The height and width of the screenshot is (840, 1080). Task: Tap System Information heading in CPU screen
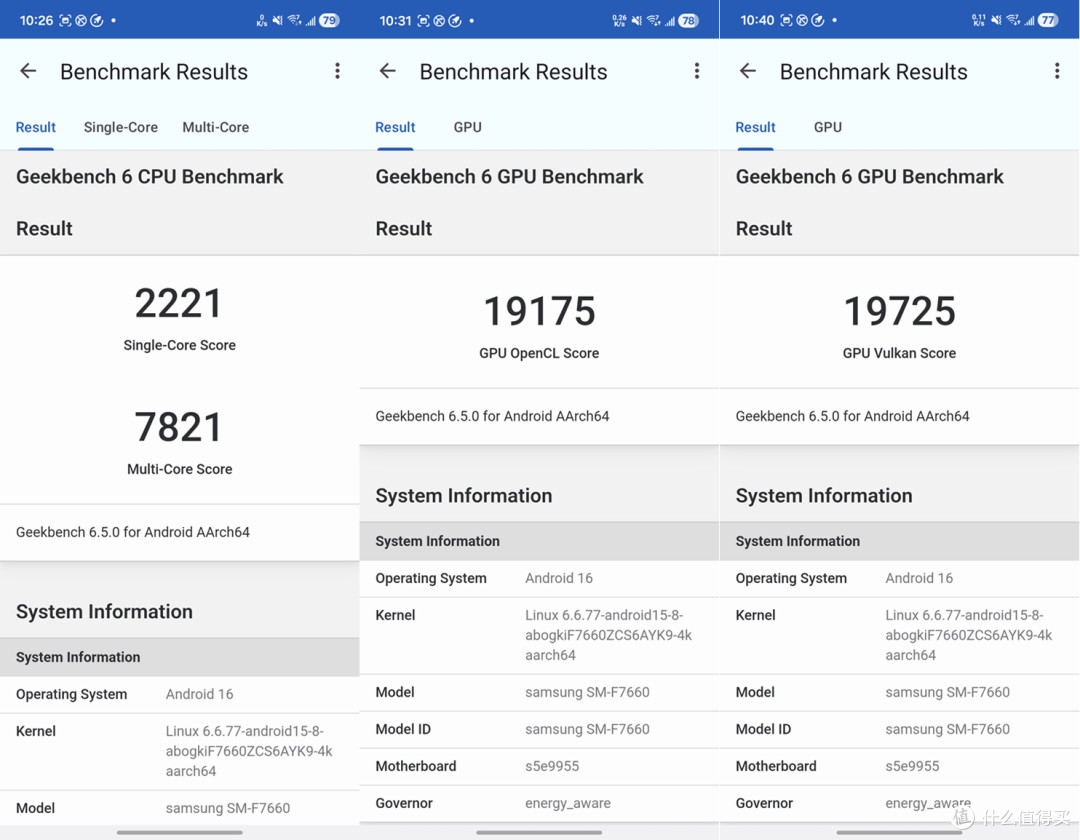104,612
